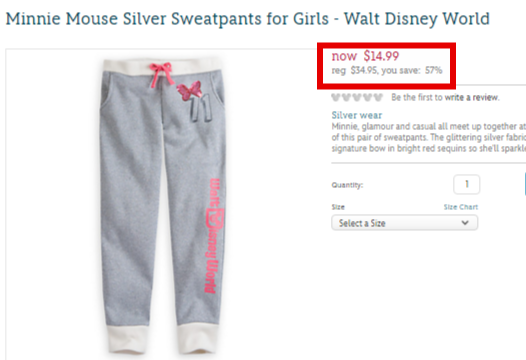Click the second Mickey-head rating icon
The image size is (526, 360).
(x=347, y=97)
